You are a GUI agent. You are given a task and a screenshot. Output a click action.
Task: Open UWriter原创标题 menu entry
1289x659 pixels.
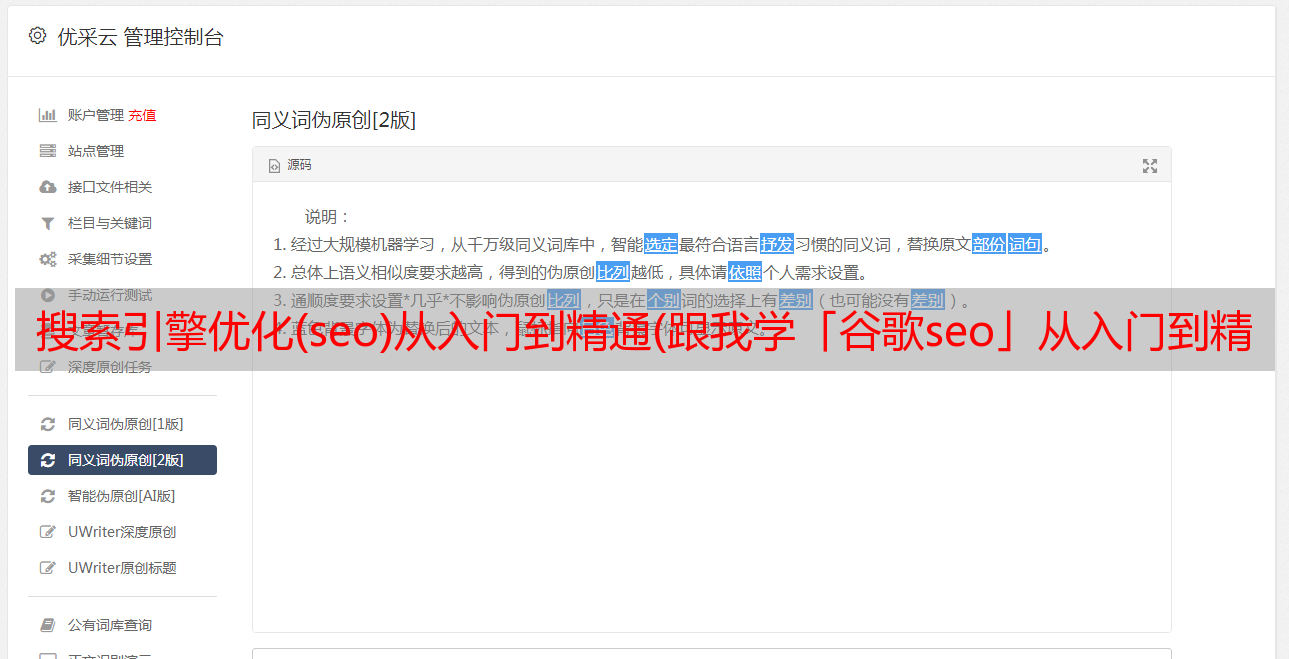click(x=122, y=568)
